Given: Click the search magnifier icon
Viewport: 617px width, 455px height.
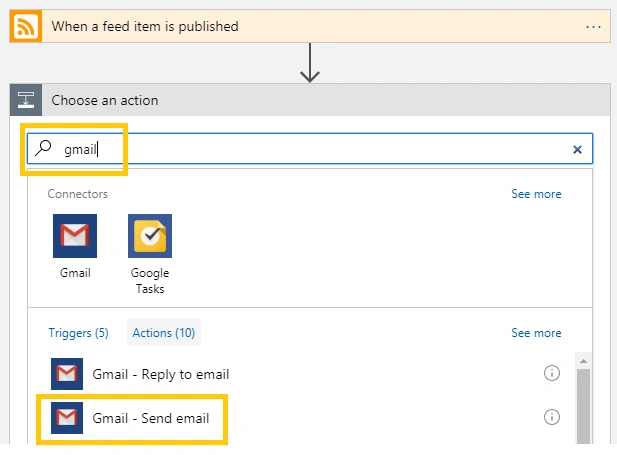Looking at the screenshot, I should (43, 148).
